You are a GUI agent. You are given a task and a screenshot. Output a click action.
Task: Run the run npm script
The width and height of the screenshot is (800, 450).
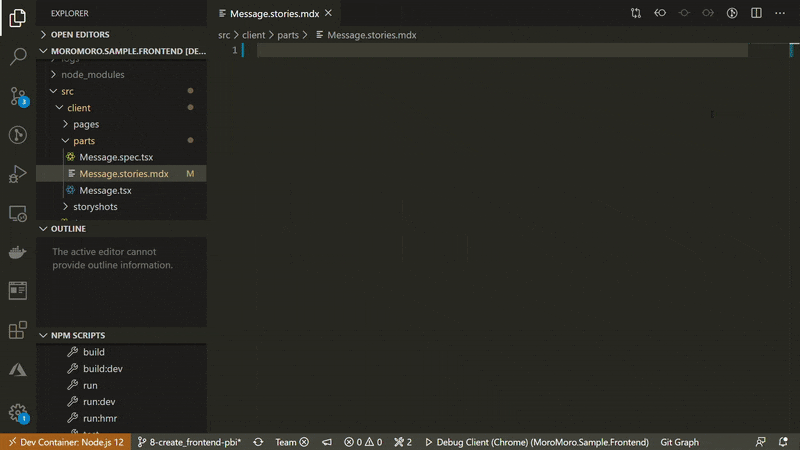point(121,385)
